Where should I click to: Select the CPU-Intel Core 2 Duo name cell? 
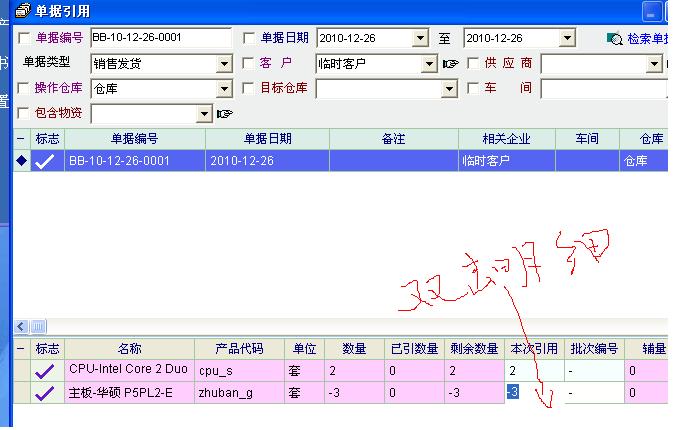[x=128, y=370]
